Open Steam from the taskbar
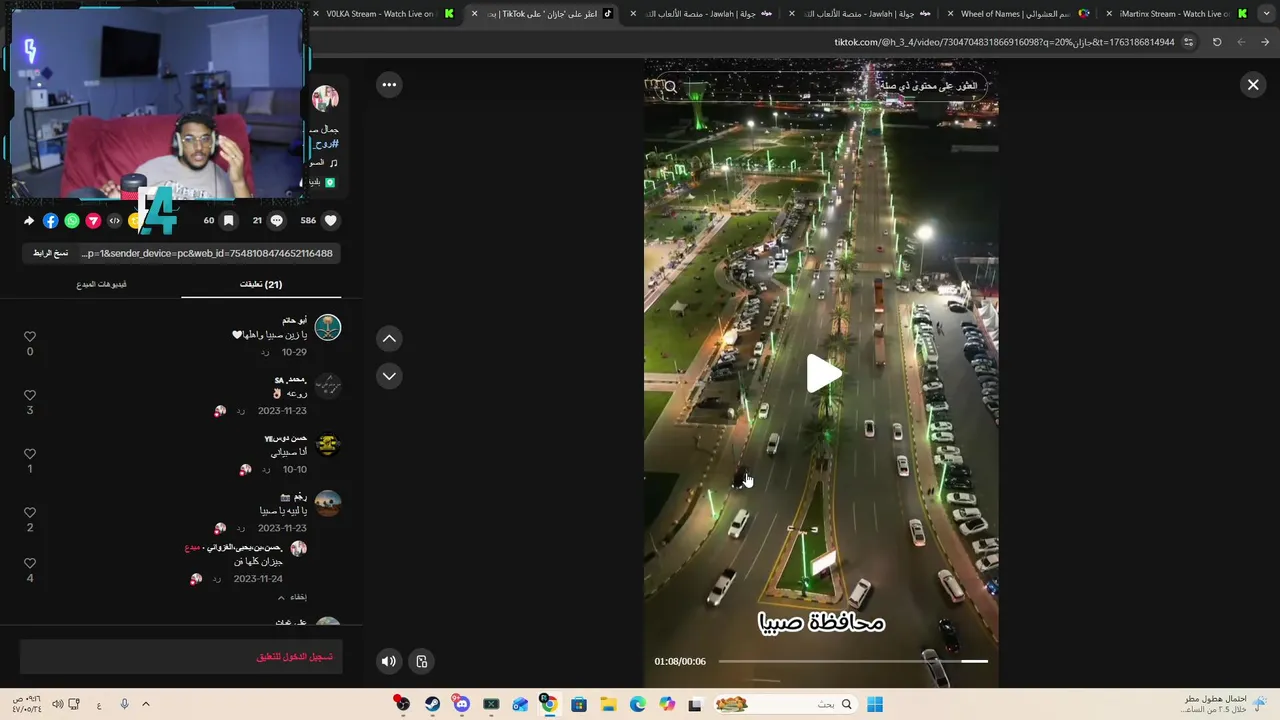The height and width of the screenshot is (720, 1280). pyautogui.click(x=432, y=704)
